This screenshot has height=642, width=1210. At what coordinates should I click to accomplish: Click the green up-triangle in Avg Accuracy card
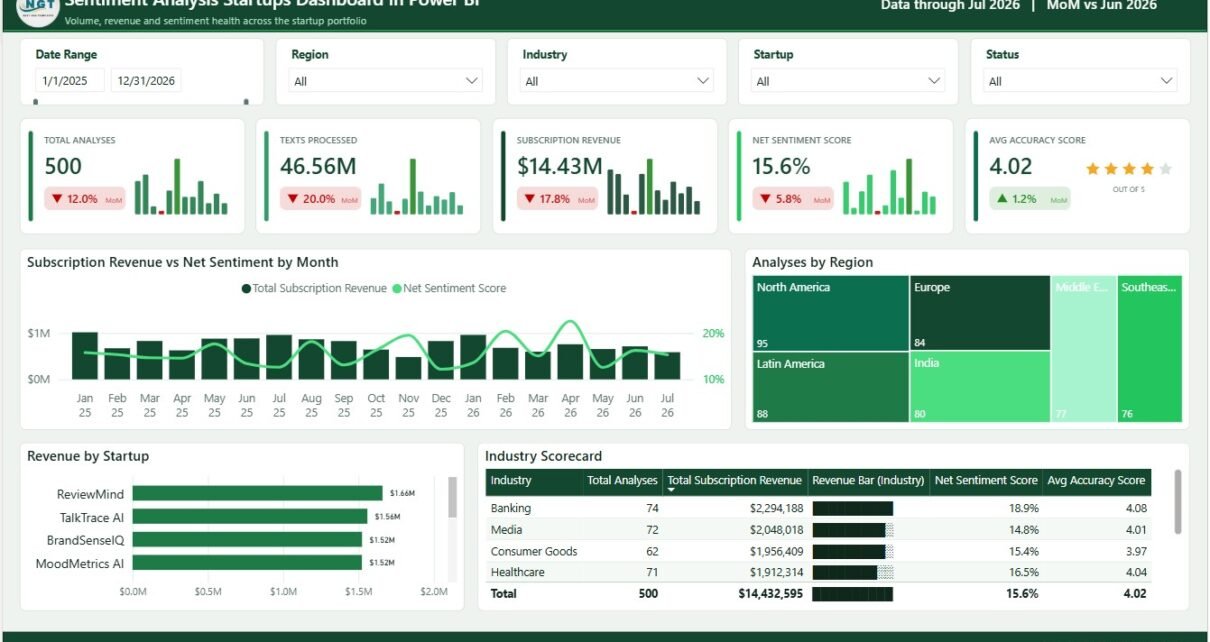pos(1001,199)
